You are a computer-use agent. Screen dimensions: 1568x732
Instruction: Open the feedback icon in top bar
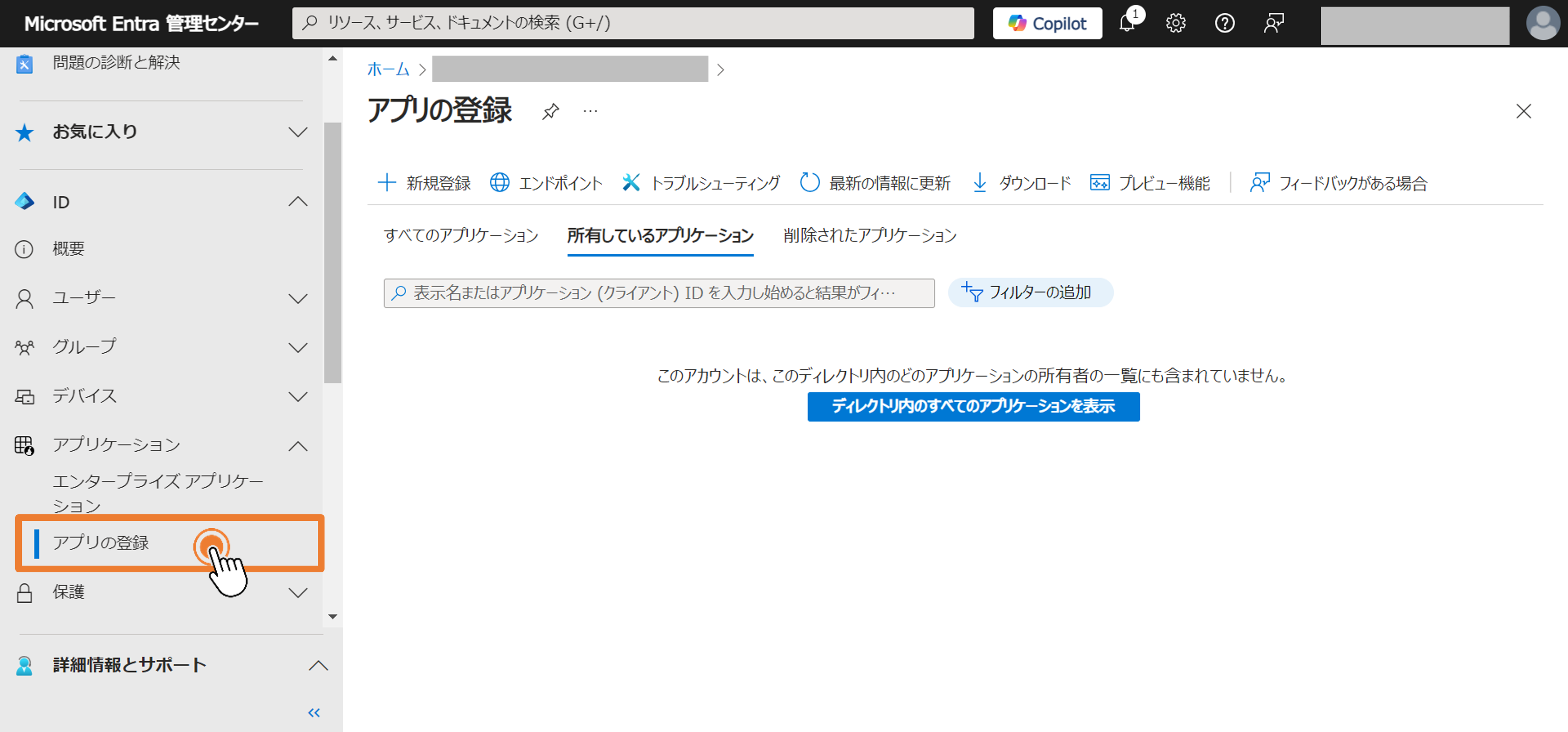[1273, 23]
